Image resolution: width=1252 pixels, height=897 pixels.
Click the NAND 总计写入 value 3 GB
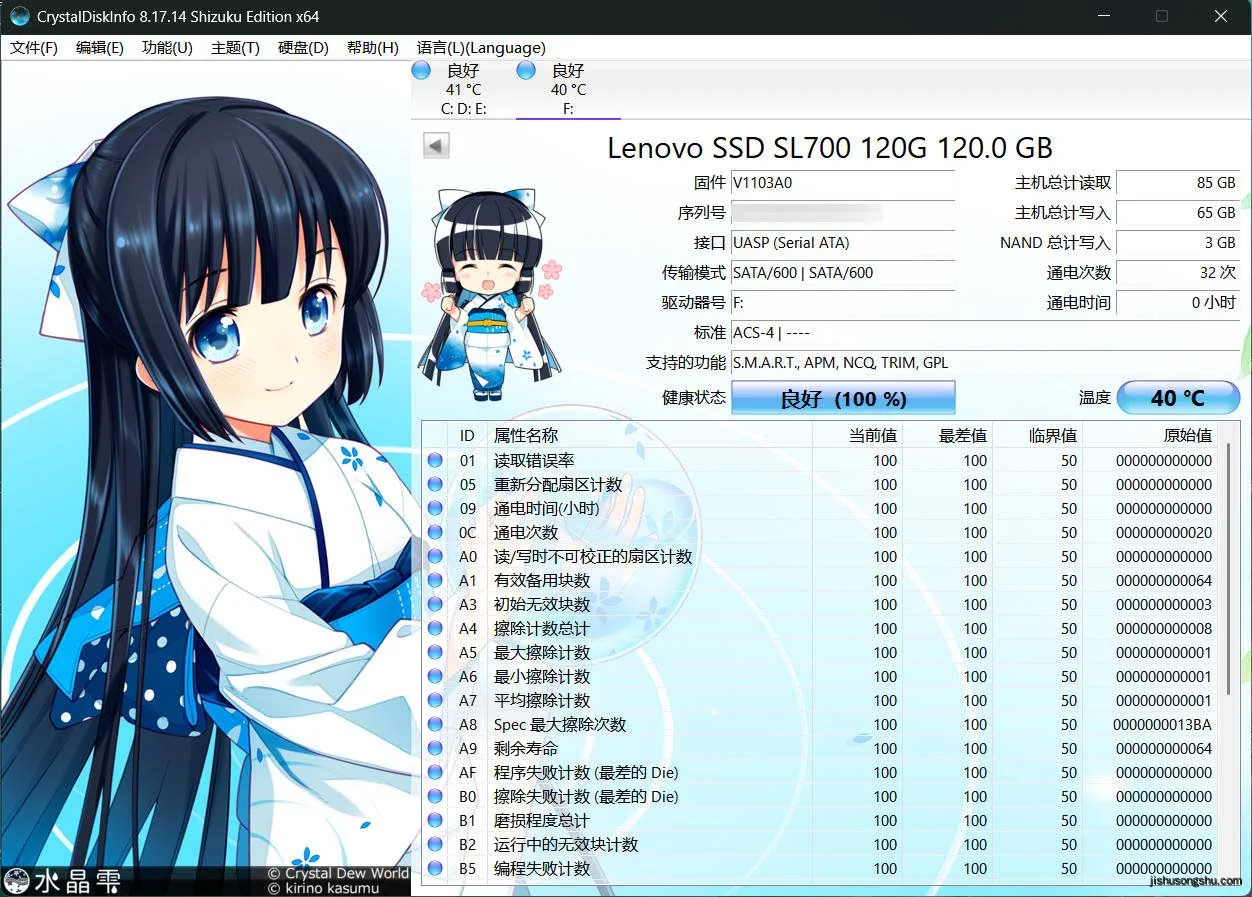pyautogui.click(x=1178, y=243)
